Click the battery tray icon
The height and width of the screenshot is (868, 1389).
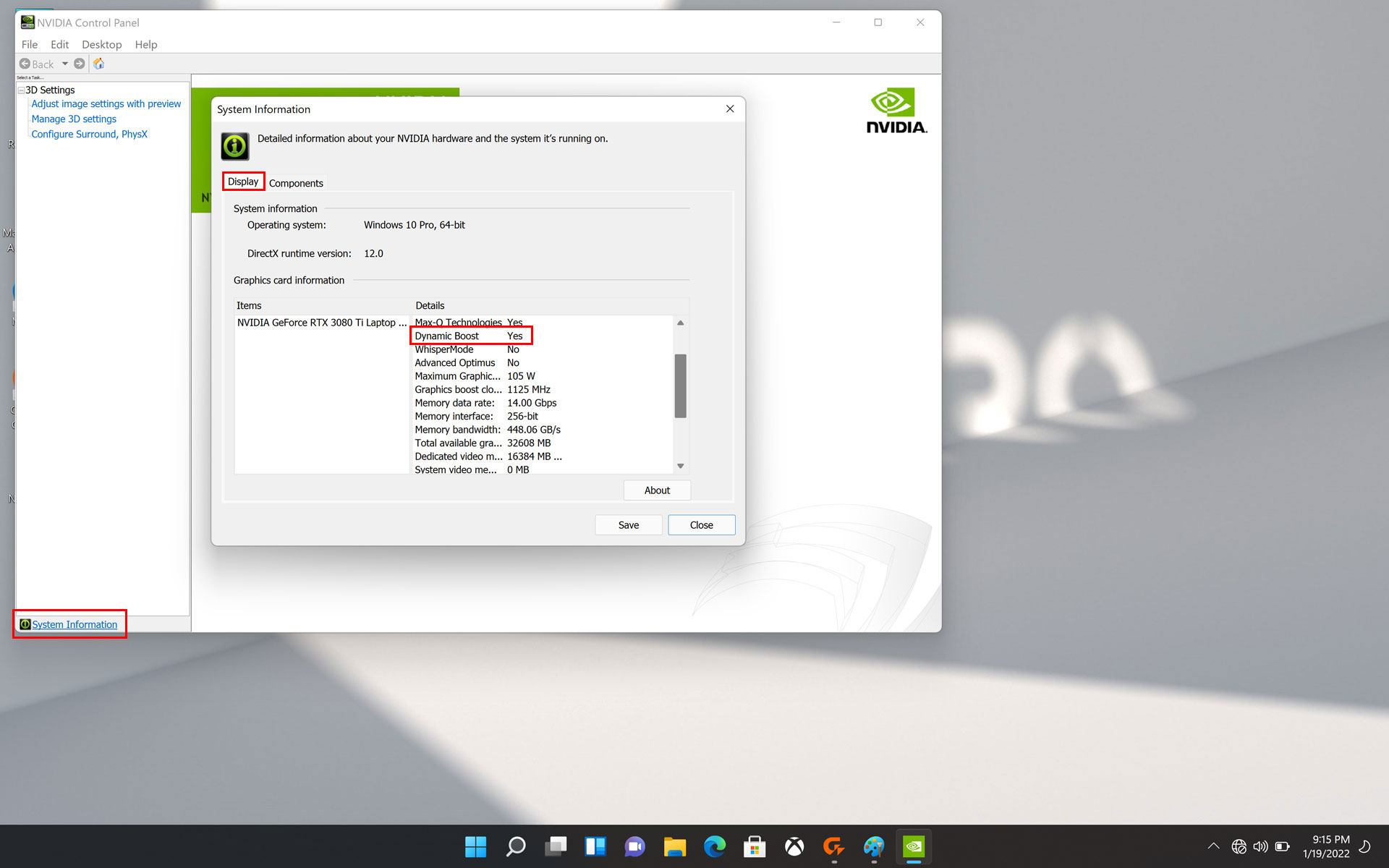(x=1283, y=846)
